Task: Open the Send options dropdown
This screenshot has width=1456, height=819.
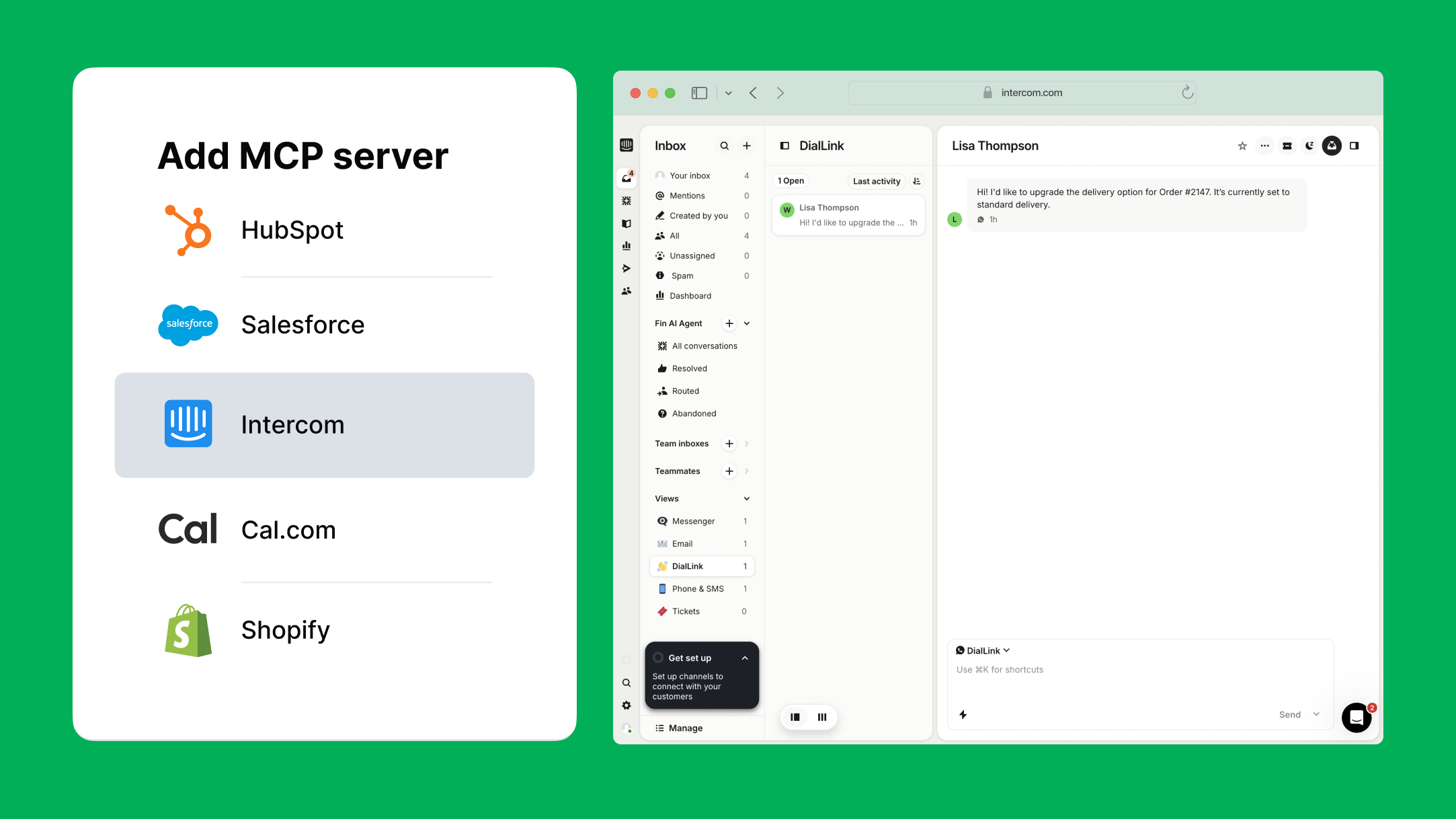Action: (1316, 715)
